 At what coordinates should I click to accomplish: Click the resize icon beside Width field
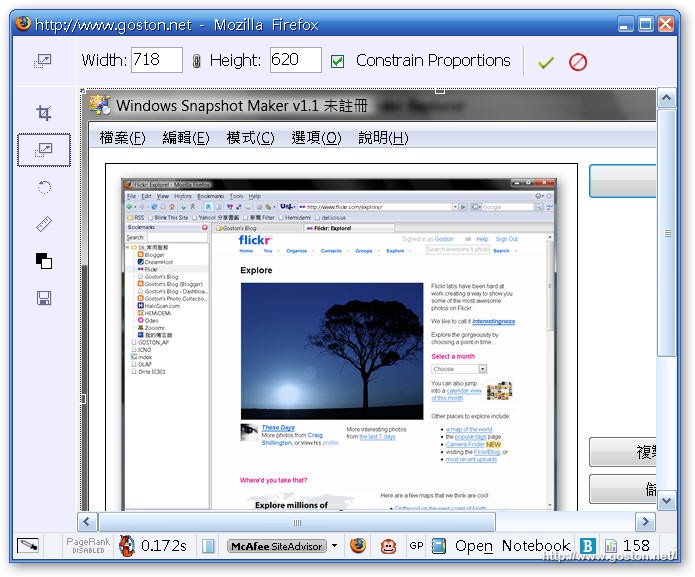point(43,61)
